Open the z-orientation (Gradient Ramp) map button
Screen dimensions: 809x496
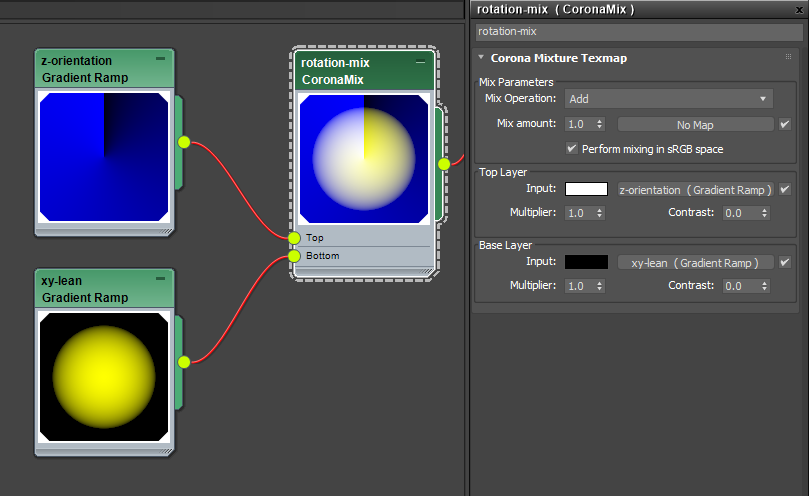point(695,189)
